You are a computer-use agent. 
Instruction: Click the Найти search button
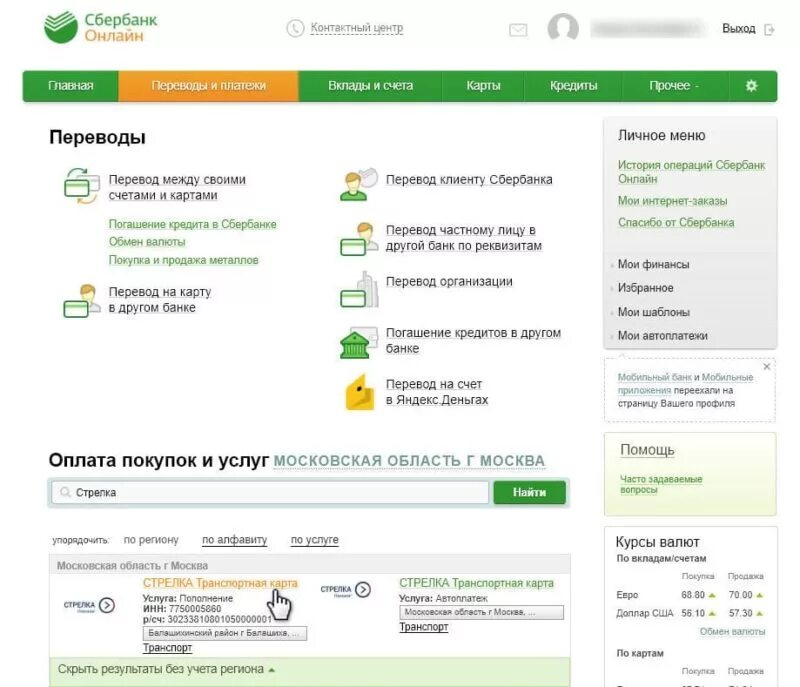pyautogui.click(x=530, y=492)
